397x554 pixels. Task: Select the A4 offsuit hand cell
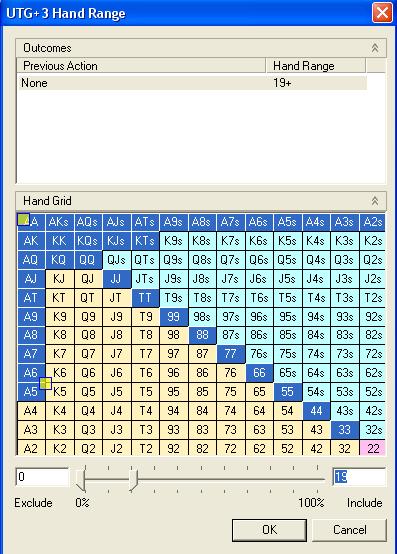tap(31, 411)
